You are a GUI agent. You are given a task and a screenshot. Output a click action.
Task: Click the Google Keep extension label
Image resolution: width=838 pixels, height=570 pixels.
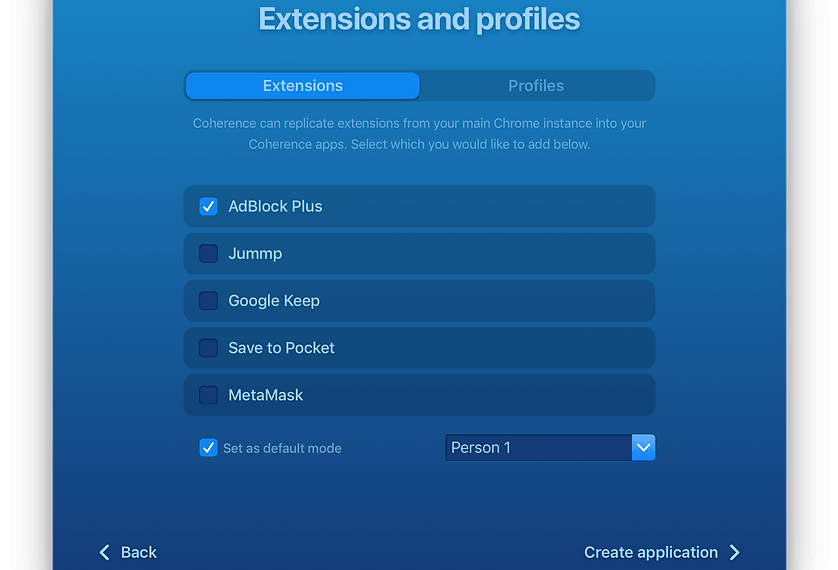[274, 300]
